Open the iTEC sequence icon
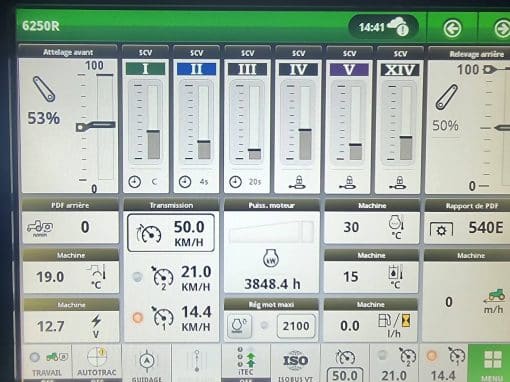Image resolution: width=510 pixels, height=382 pixels. pos(246,362)
